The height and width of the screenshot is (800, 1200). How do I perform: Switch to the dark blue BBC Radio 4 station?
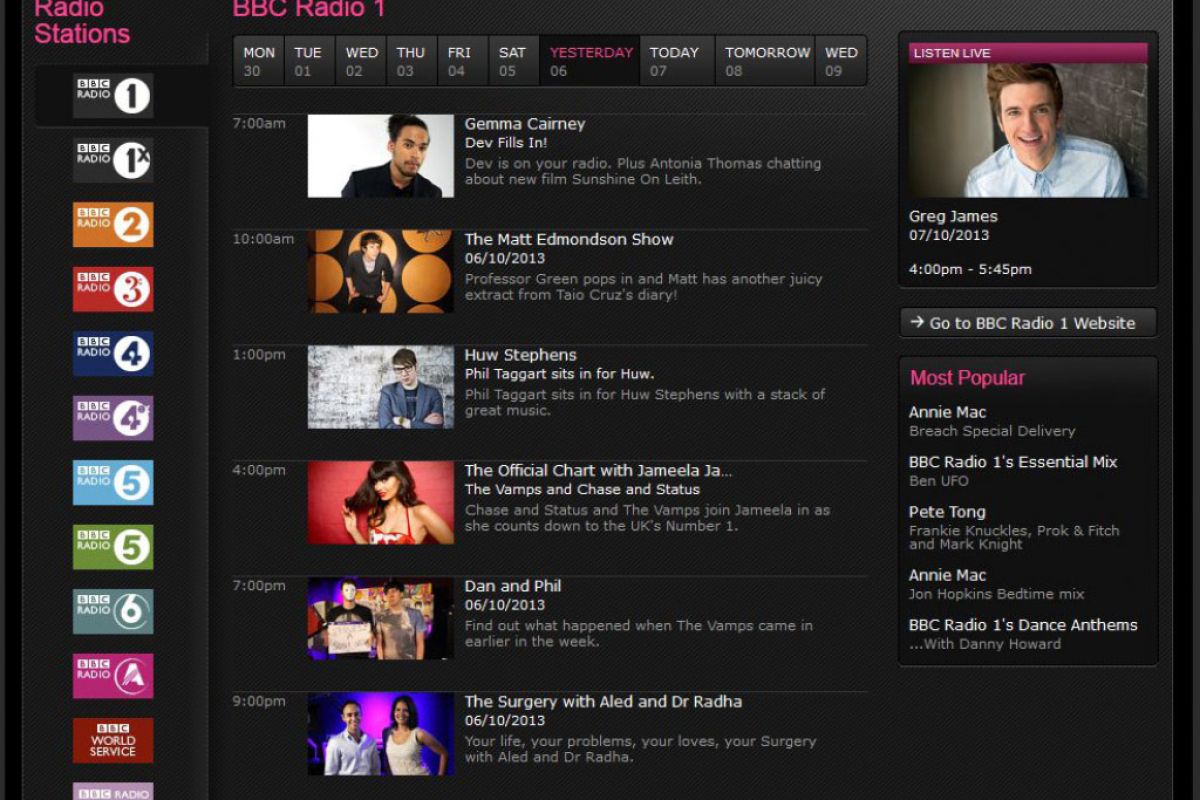point(113,354)
